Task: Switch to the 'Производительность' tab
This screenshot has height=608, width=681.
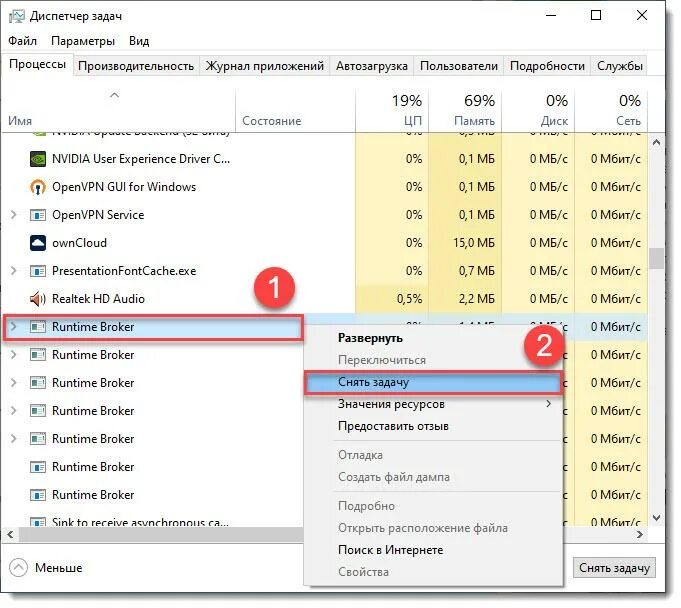Action: point(136,66)
